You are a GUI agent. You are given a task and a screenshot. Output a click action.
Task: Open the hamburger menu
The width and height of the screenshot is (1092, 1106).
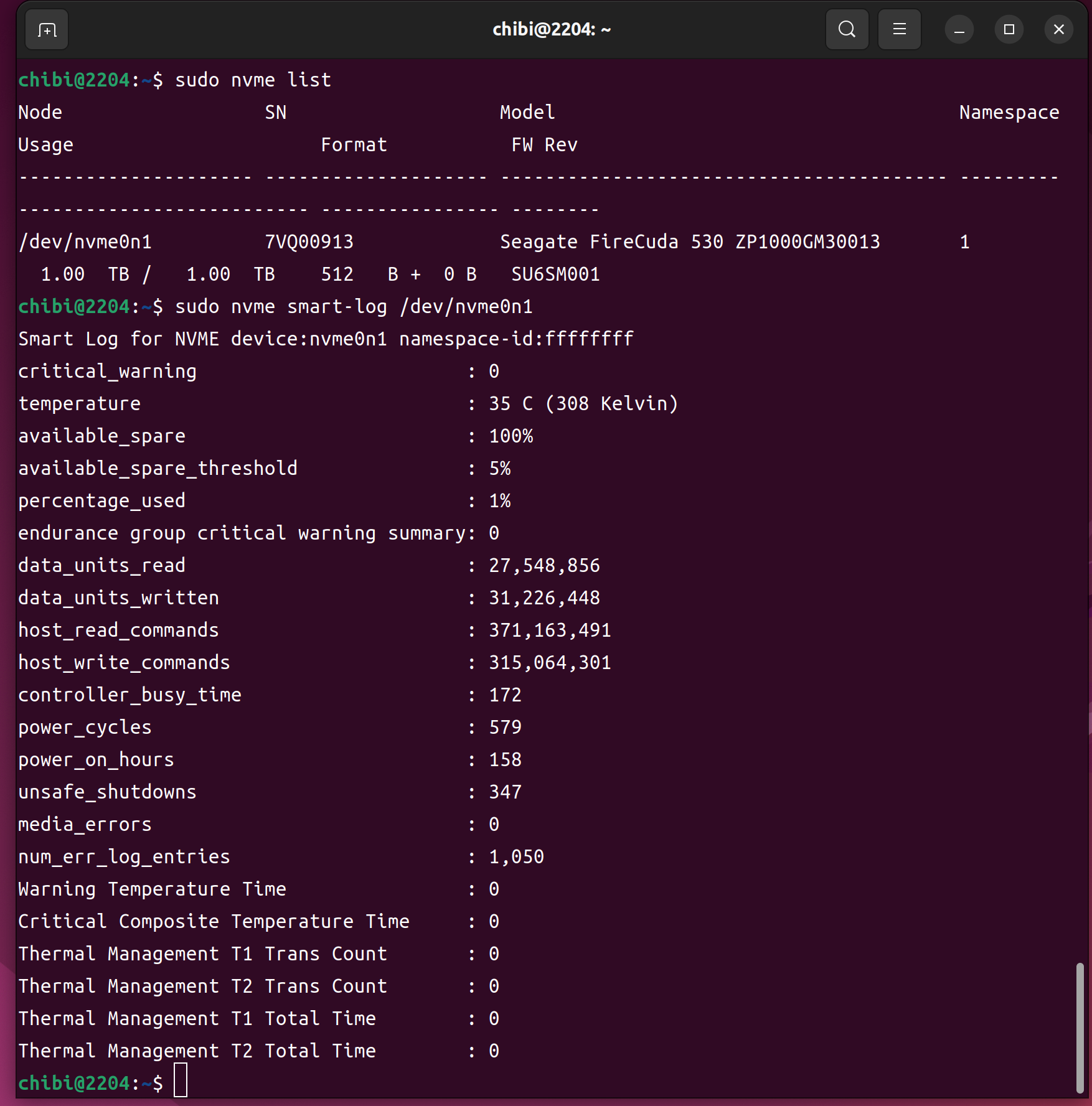pyautogui.click(x=899, y=29)
